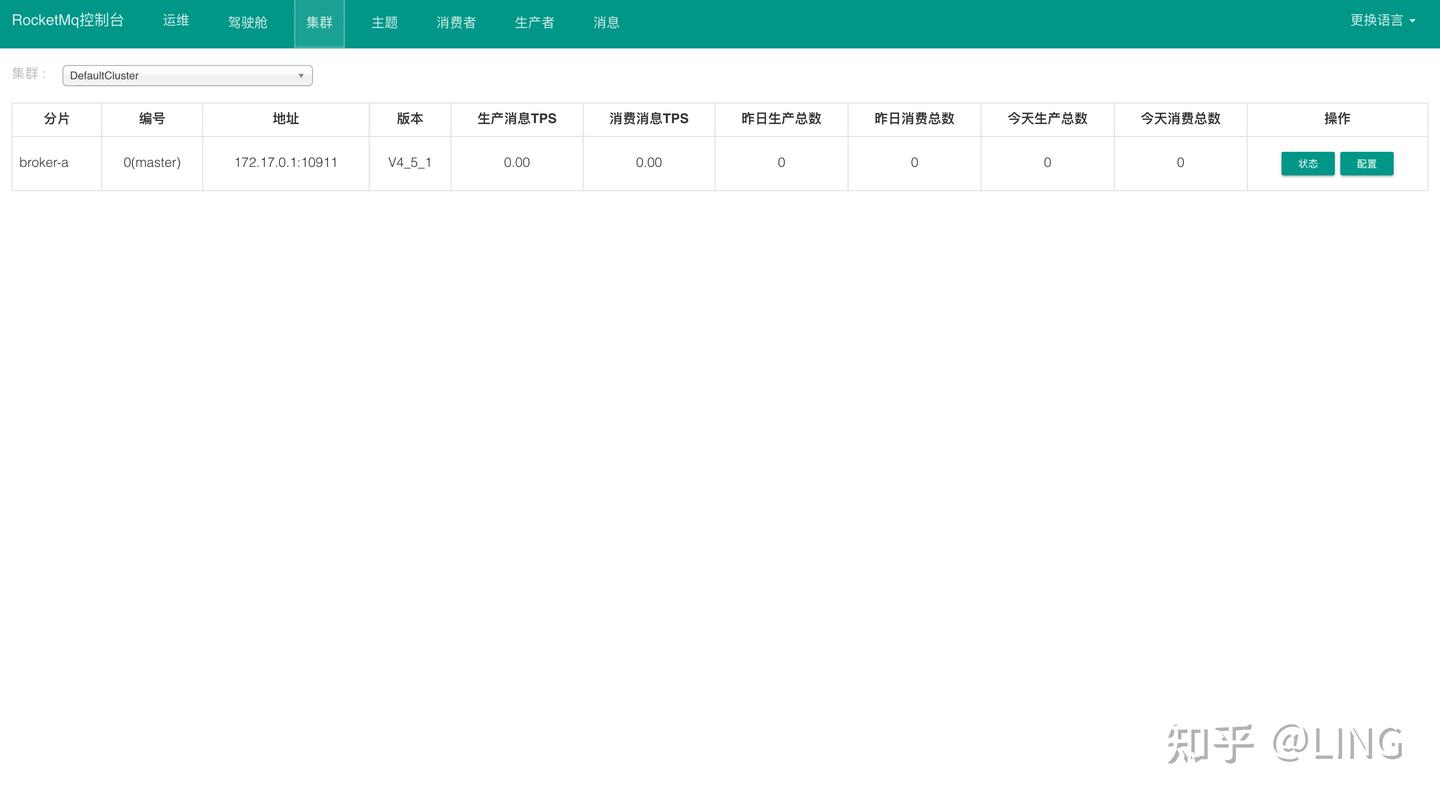Click the 0(master) cell
The height and width of the screenshot is (801, 1440).
pos(152,162)
